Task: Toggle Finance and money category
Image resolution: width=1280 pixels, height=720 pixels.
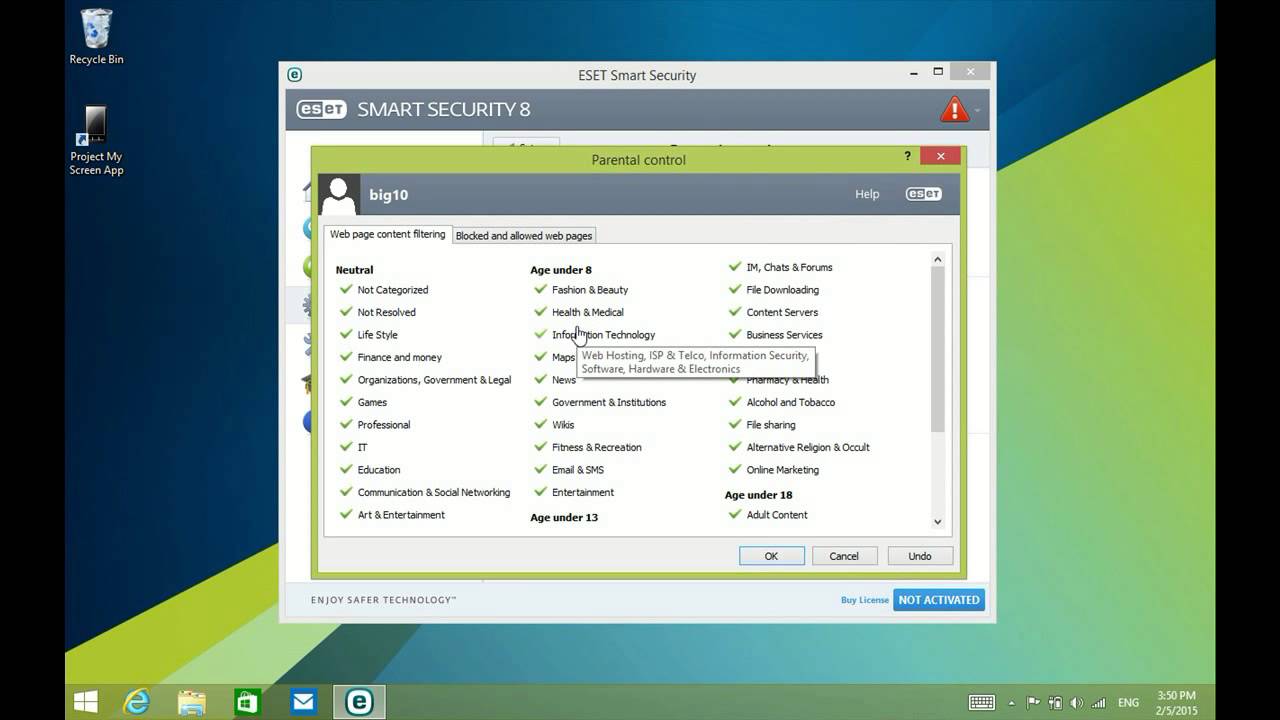Action: (346, 357)
